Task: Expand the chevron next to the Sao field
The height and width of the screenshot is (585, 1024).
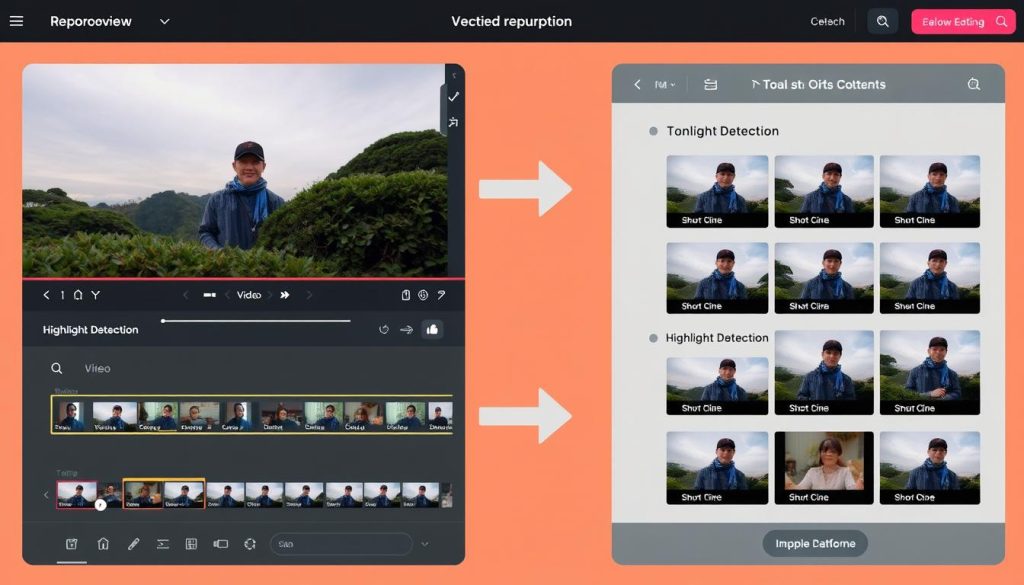Action: [424, 544]
